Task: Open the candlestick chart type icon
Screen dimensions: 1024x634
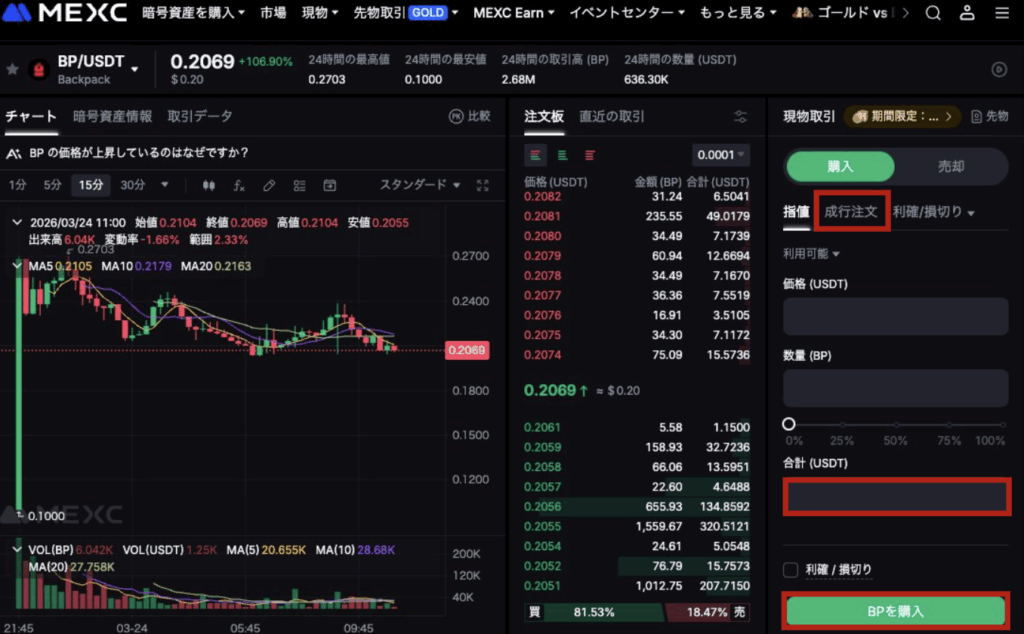Action: 208,185
